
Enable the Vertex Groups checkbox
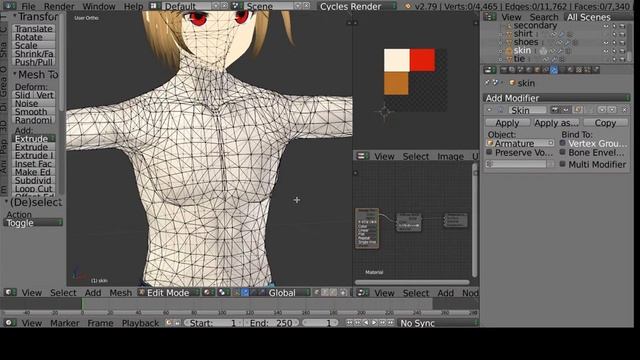[562, 143]
